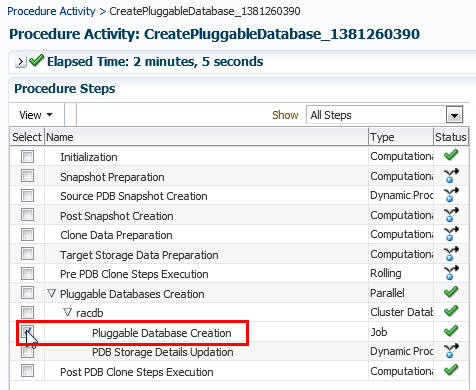Expand the Elapsed Time details section

(x=21, y=62)
